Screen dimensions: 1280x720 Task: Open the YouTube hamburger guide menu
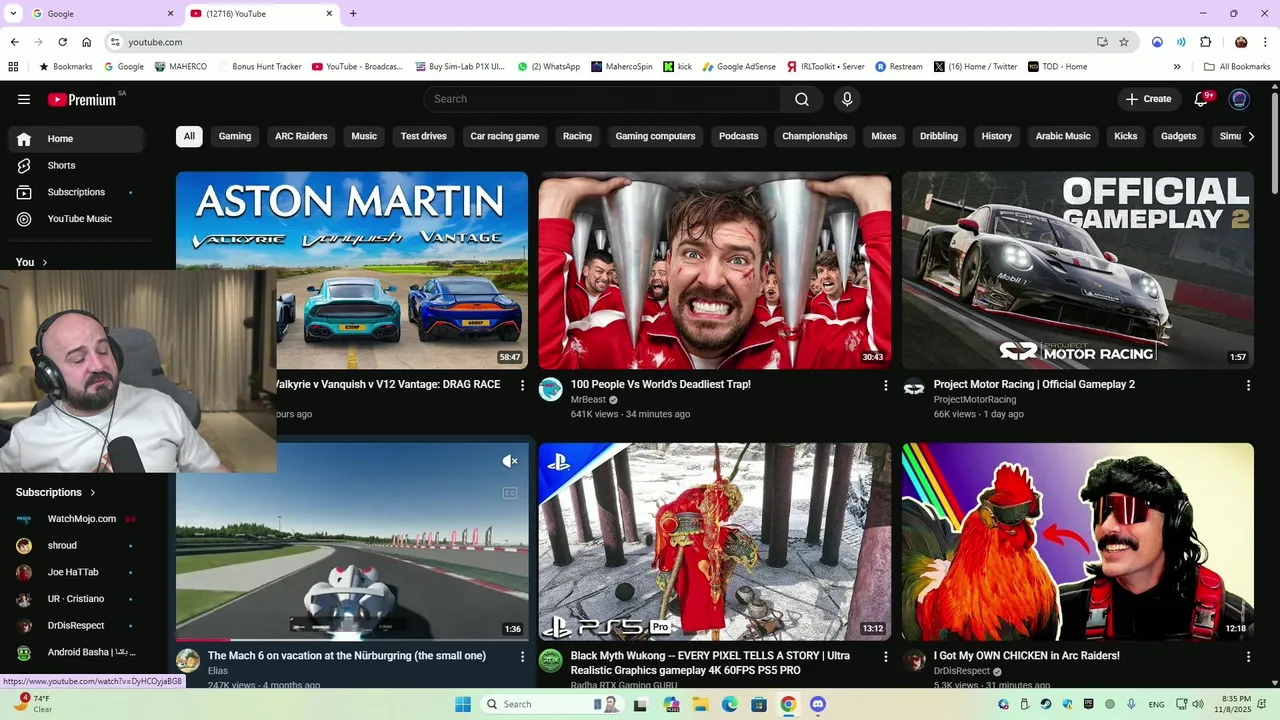click(x=24, y=99)
